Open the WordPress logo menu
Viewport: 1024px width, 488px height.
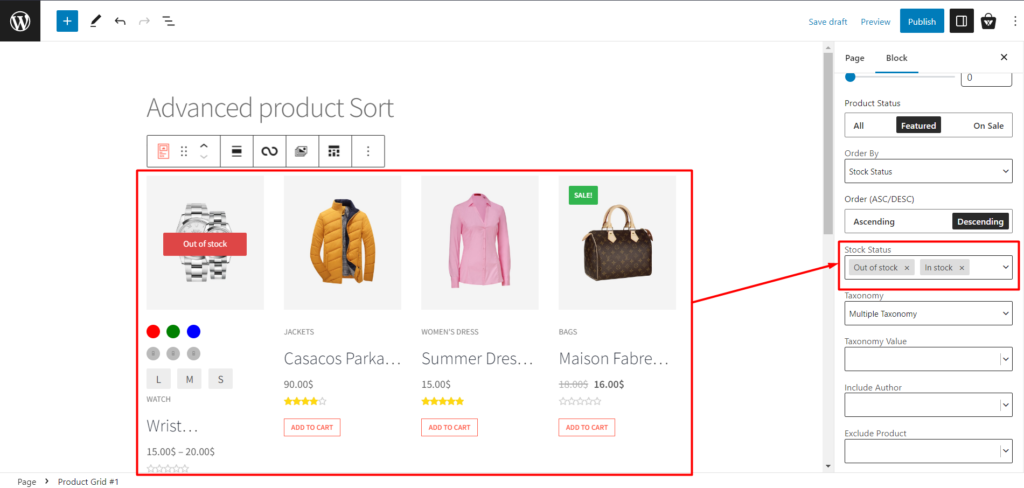(20, 21)
